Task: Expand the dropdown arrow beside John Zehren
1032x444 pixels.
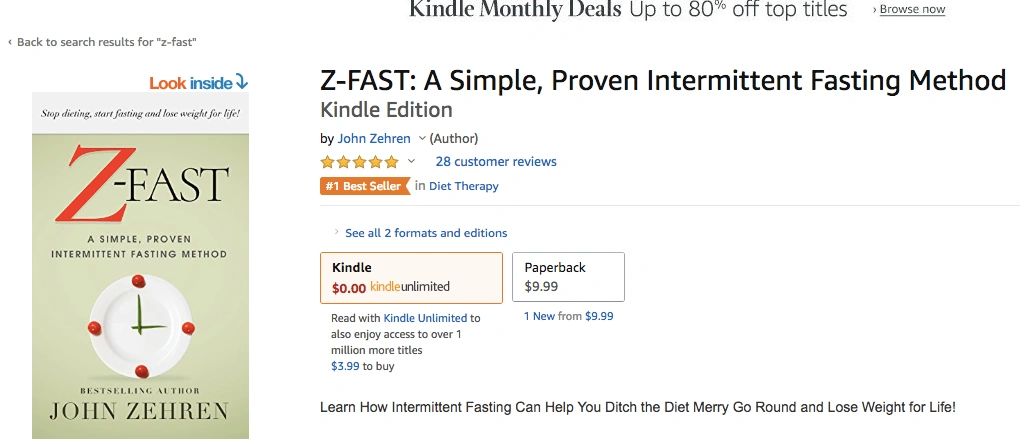Action: point(422,139)
